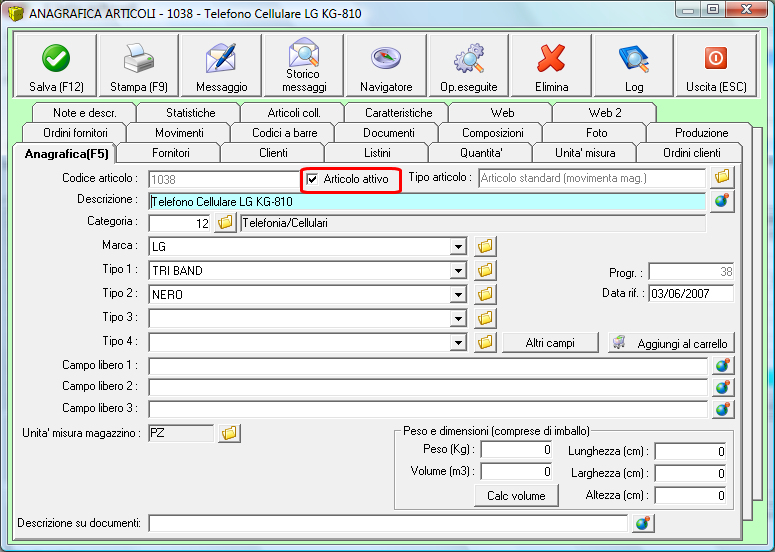Expand the Tipo 2 dropdown showing NERO
775x552 pixels.
click(x=458, y=295)
